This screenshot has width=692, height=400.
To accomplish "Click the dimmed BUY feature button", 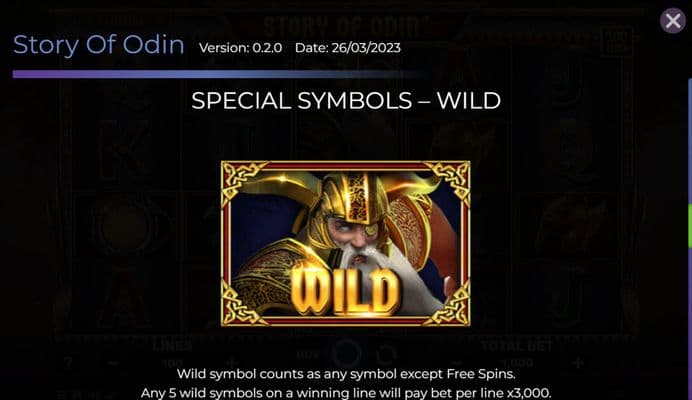I will tap(308, 354).
